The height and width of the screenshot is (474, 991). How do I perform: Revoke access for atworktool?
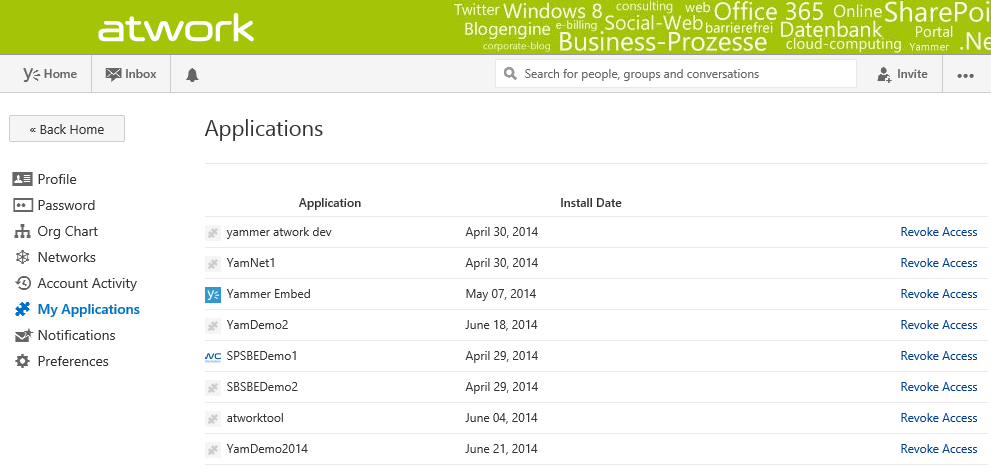tap(938, 418)
